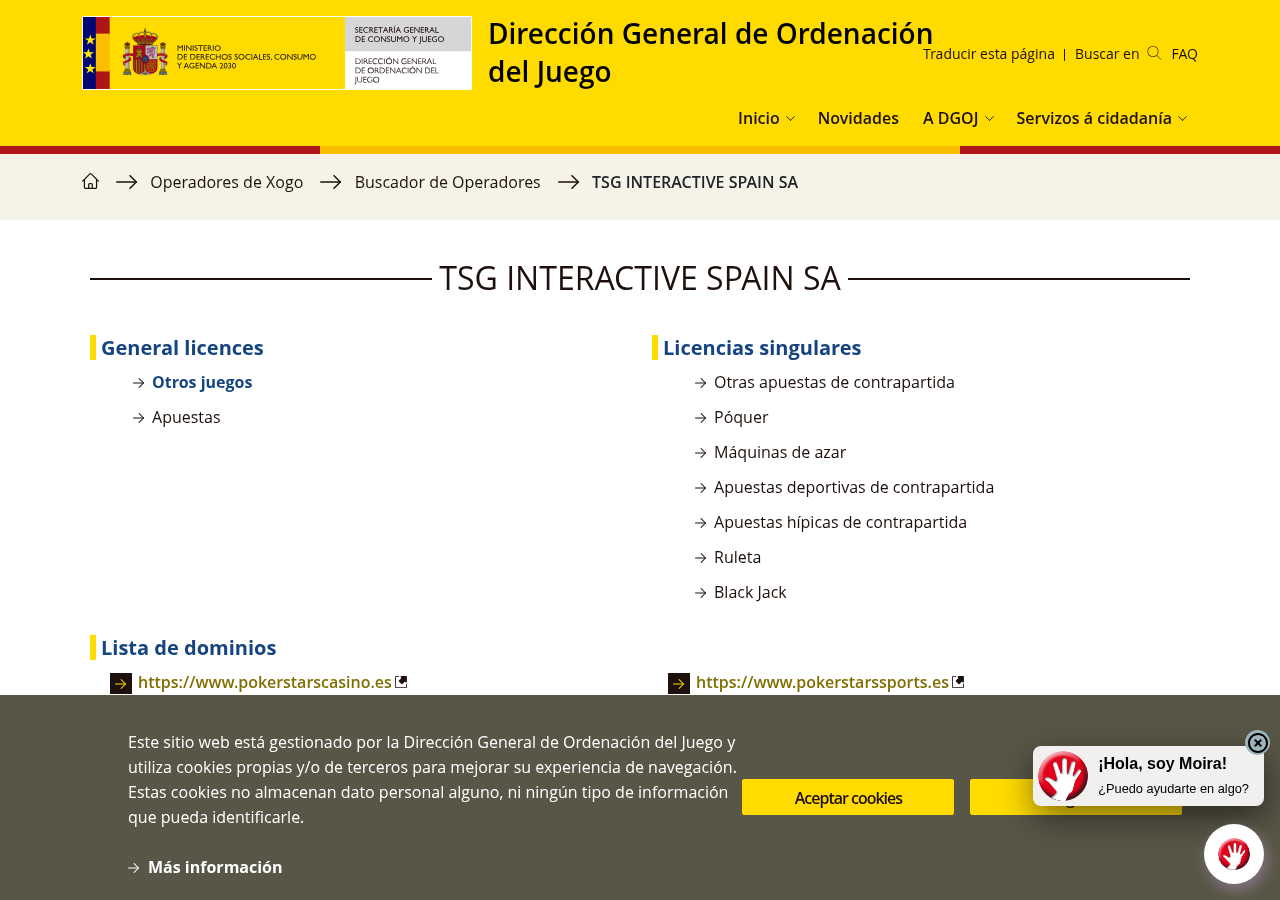The height and width of the screenshot is (900, 1280).
Task: Click the General licences heading
Action: (x=182, y=347)
